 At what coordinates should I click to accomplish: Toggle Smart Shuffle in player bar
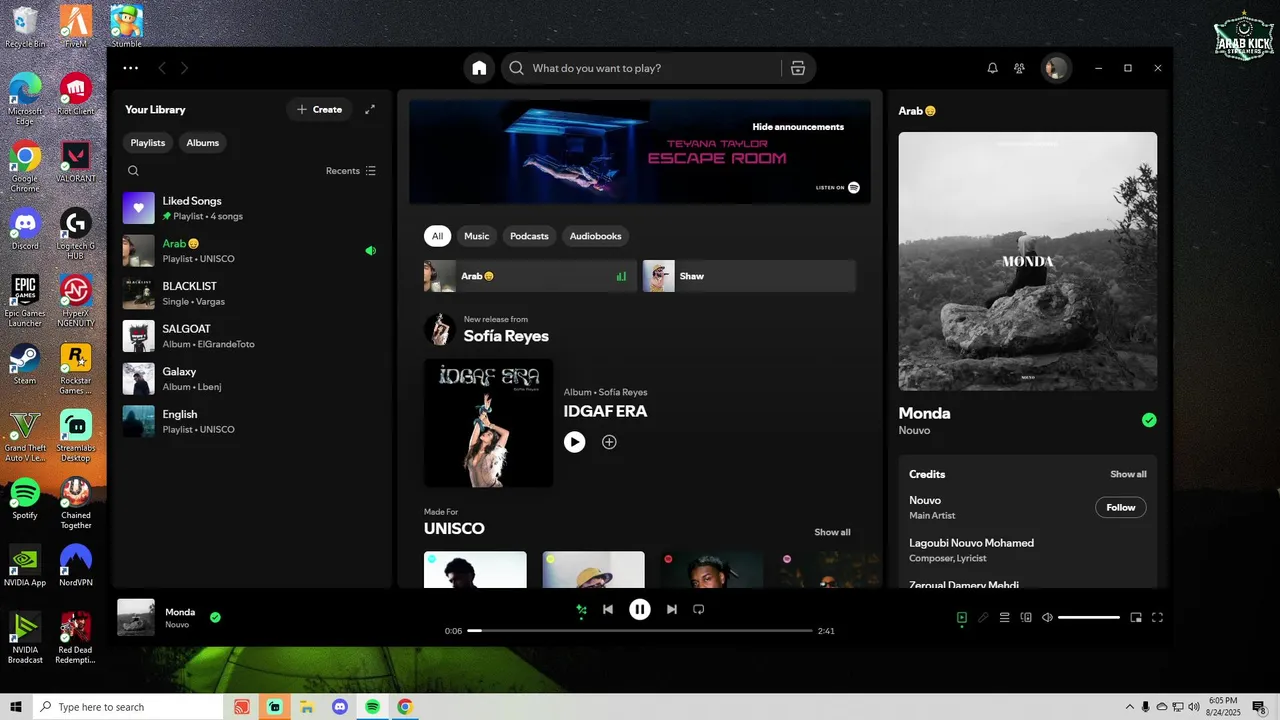point(581,609)
